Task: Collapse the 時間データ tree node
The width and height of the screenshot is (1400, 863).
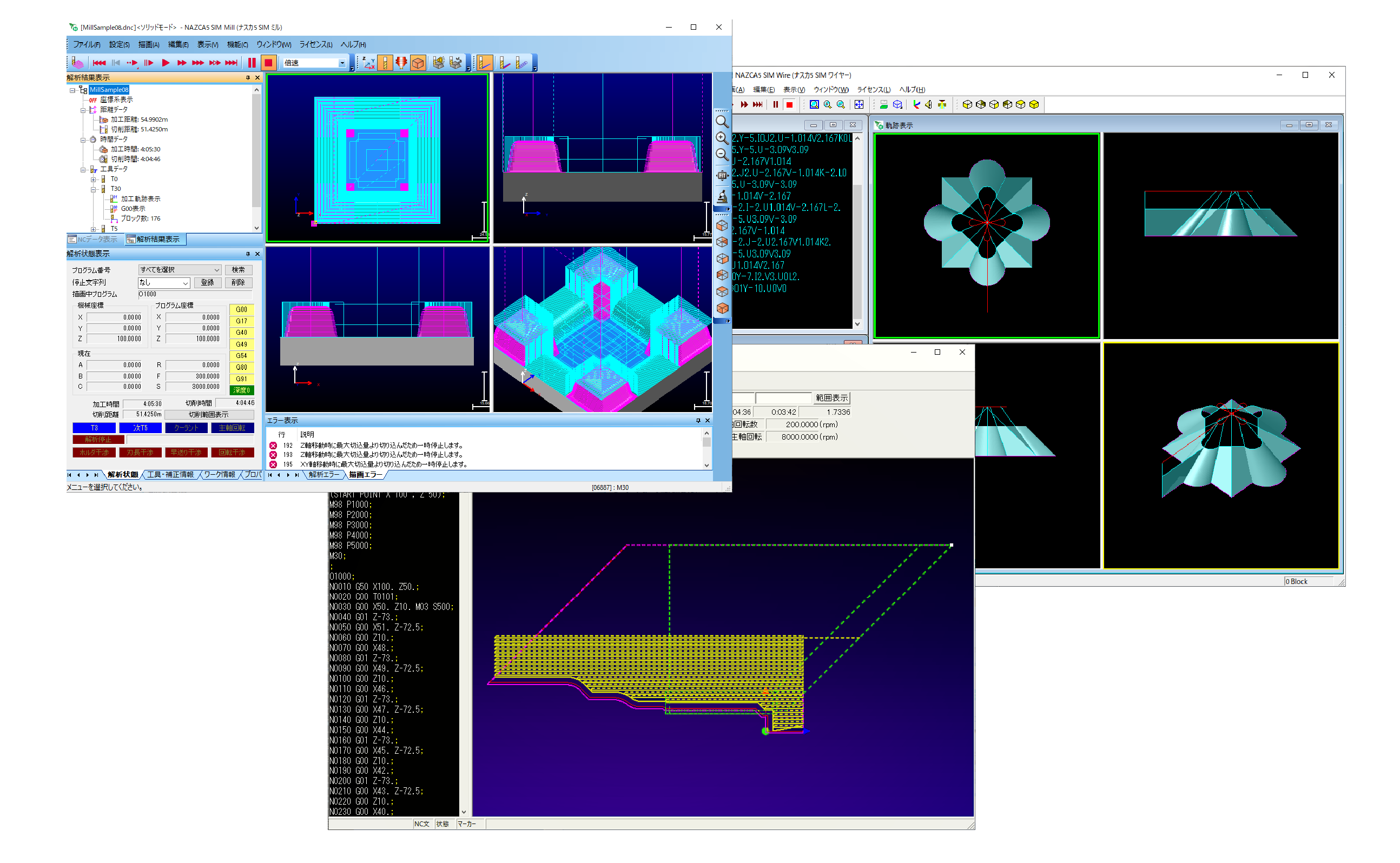Action: [83, 140]
